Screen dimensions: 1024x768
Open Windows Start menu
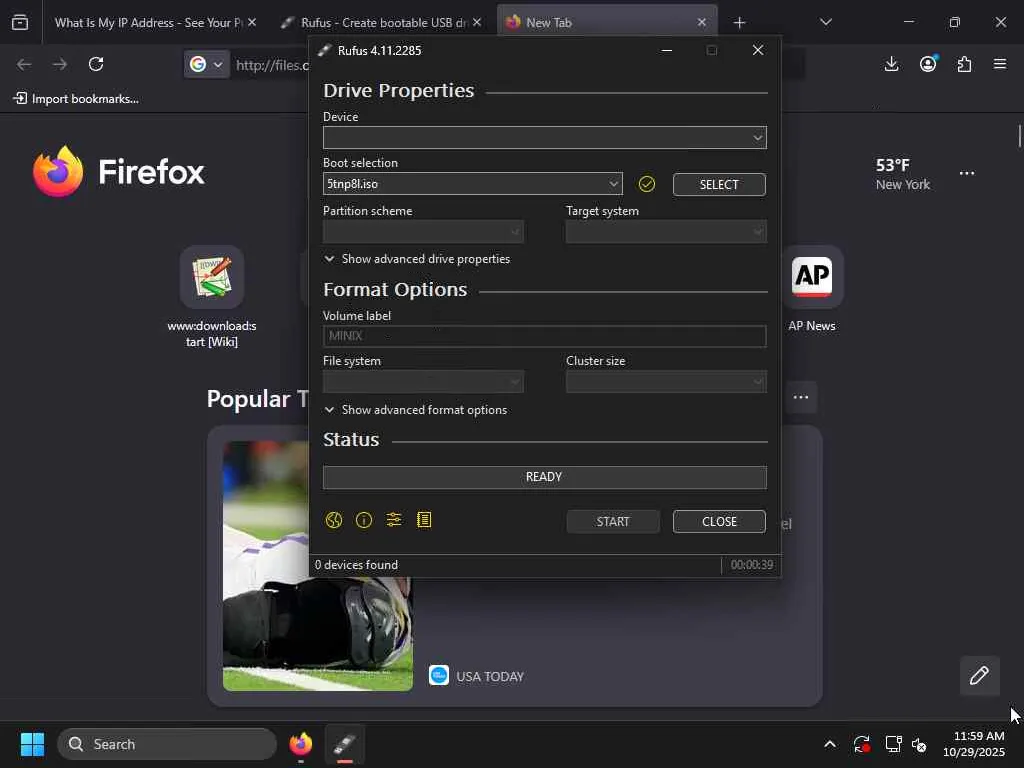pos(32,744)
